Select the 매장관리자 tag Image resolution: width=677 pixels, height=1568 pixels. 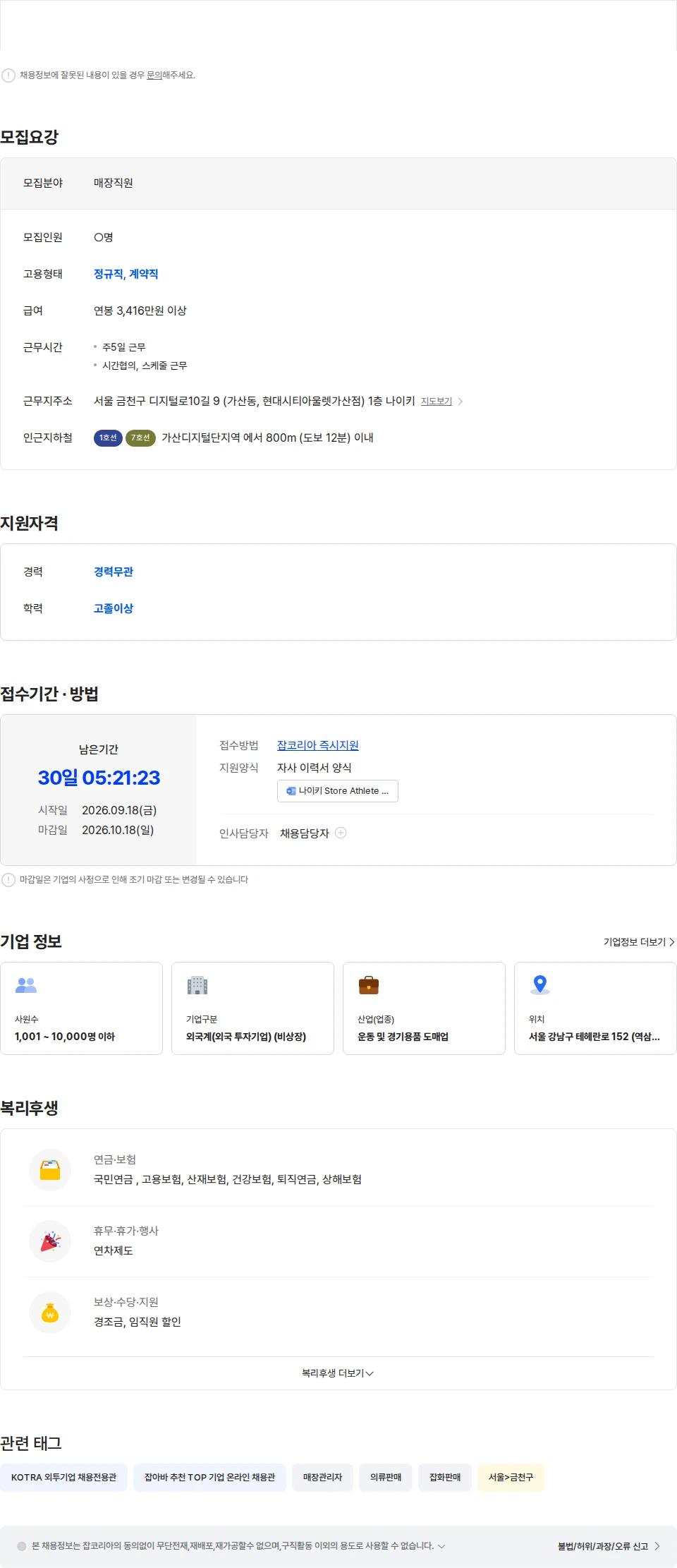(322, 1477)
